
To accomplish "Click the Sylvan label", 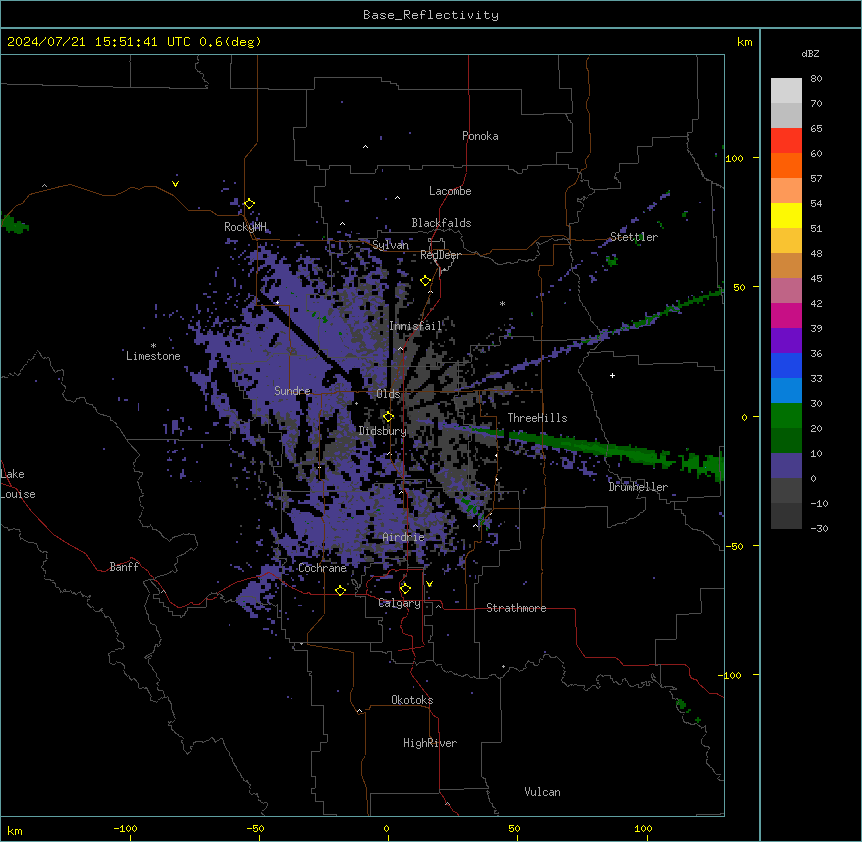I will click(390, 245).
